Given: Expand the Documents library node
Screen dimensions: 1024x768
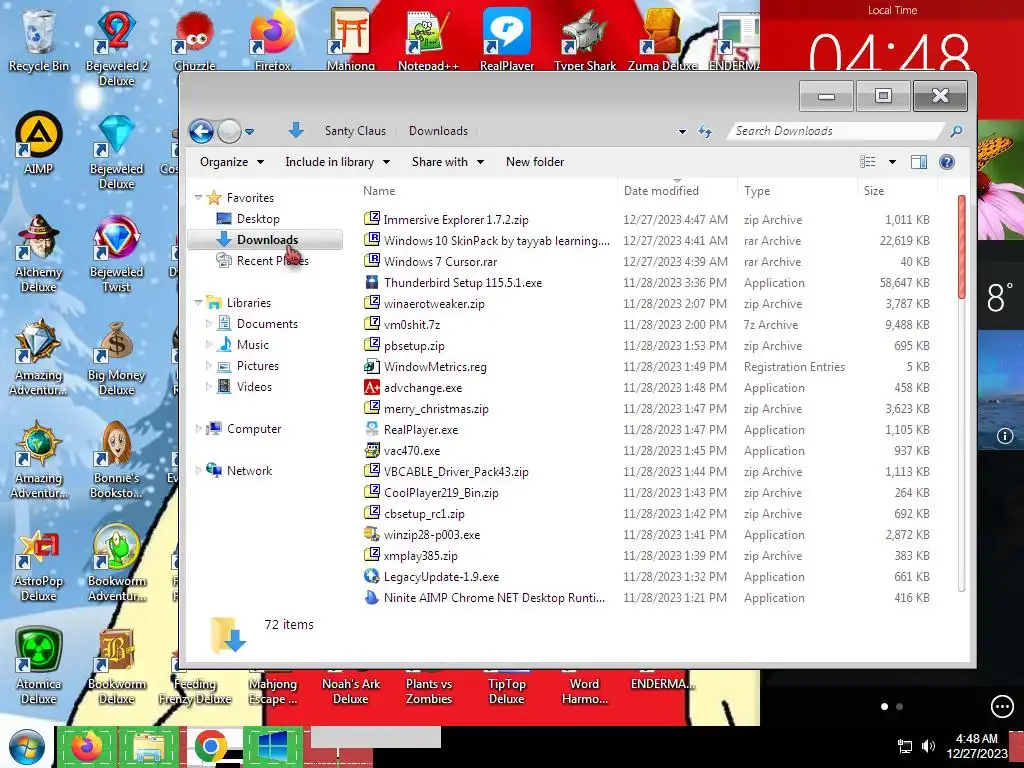Looking at the screenshot, I should tap(208, 324).
